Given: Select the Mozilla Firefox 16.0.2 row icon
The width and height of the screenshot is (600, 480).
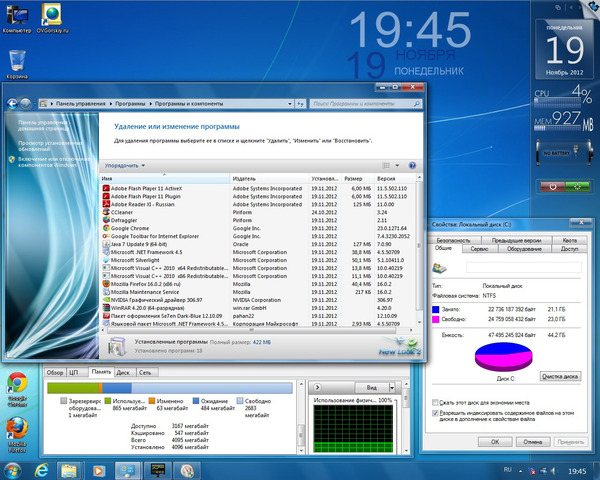Looking at the screenshot, I should (106, 284).
